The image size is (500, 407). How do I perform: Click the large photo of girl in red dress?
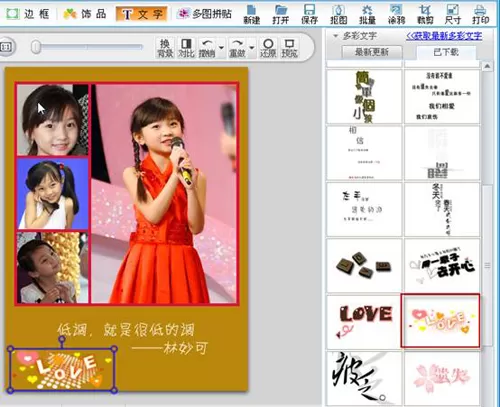[x=164, y=193]
